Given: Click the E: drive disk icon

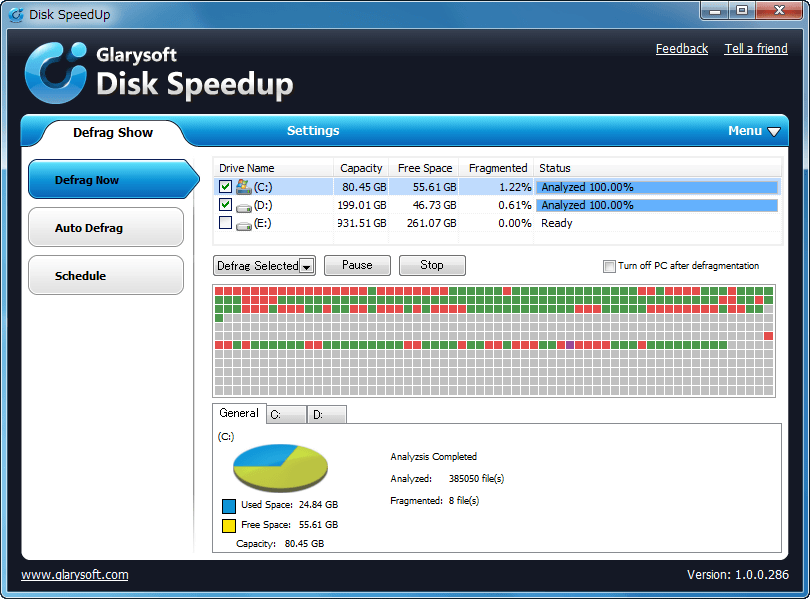Looking at the screenshot, I should pos(243,226).
